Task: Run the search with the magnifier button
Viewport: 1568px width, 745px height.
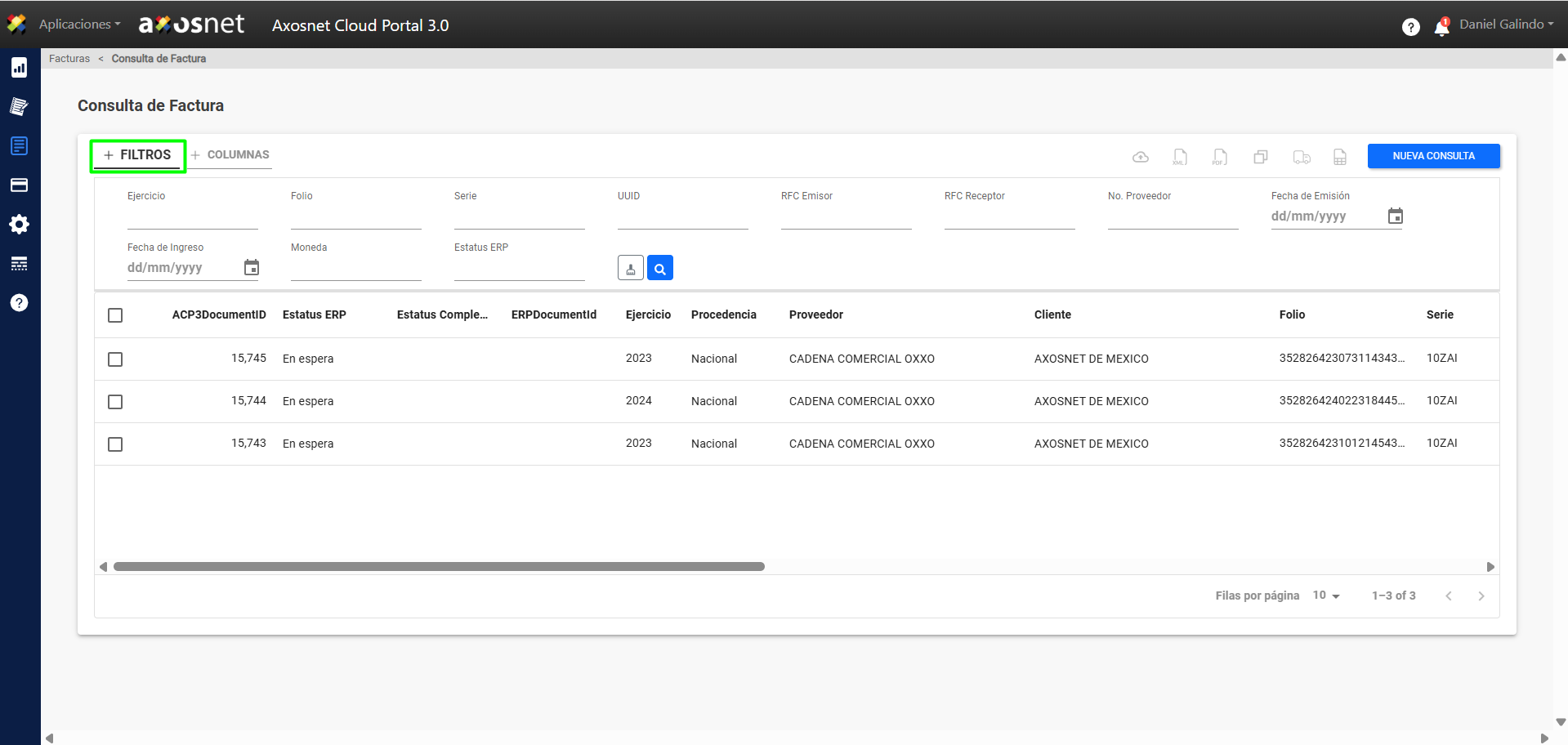Action: tap(660, 268)
